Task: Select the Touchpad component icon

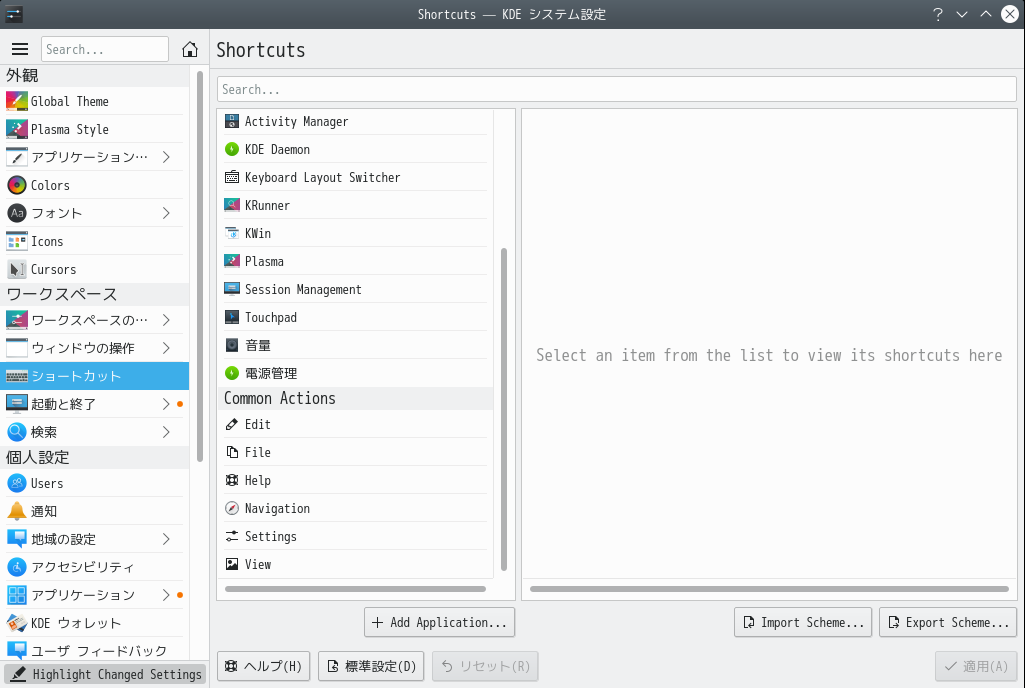Action: [232, 317]
